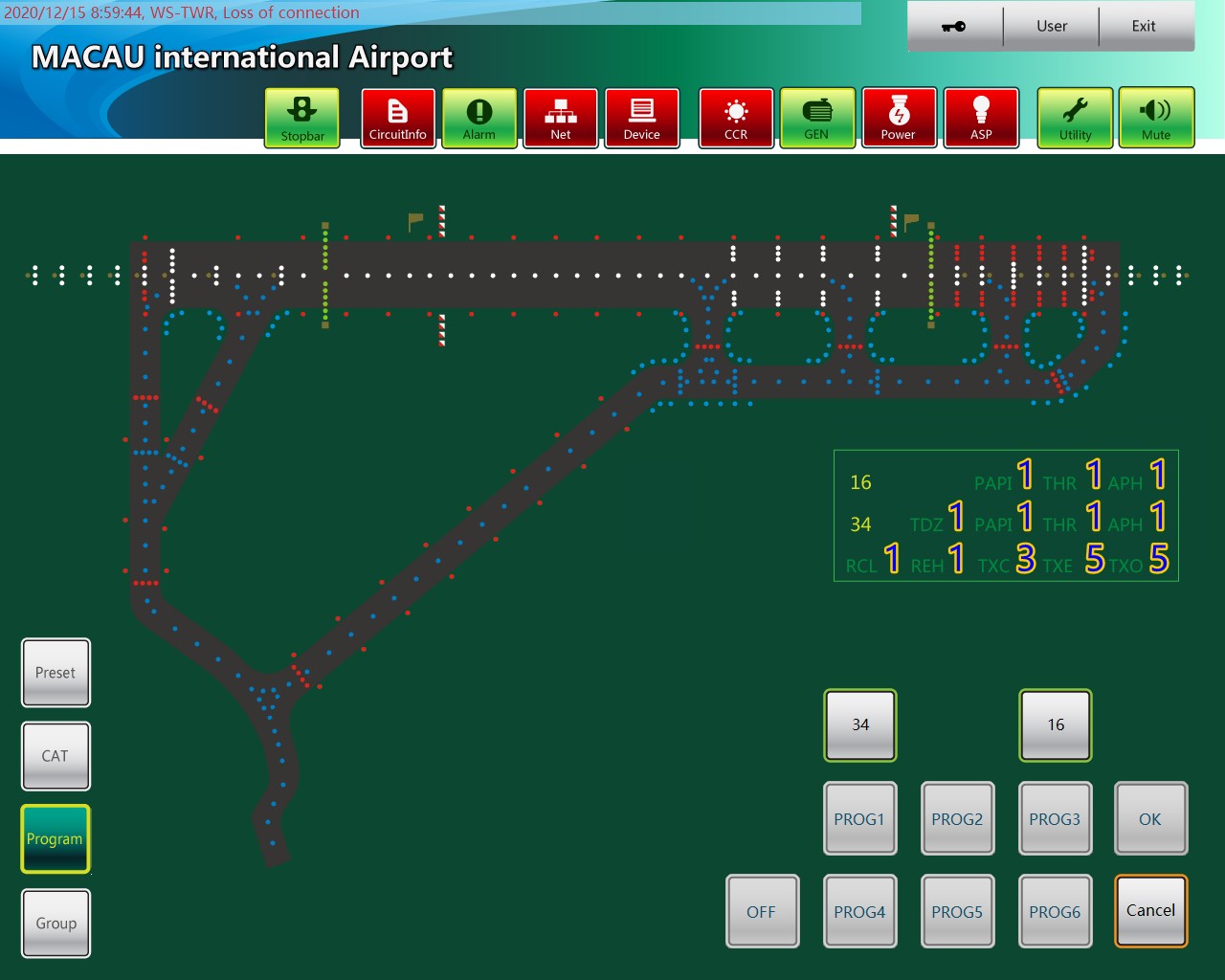Switch to Preset mode
The height and width of the screenshot is (980, 1225).
pyautogui.click(x=56, y=673)
